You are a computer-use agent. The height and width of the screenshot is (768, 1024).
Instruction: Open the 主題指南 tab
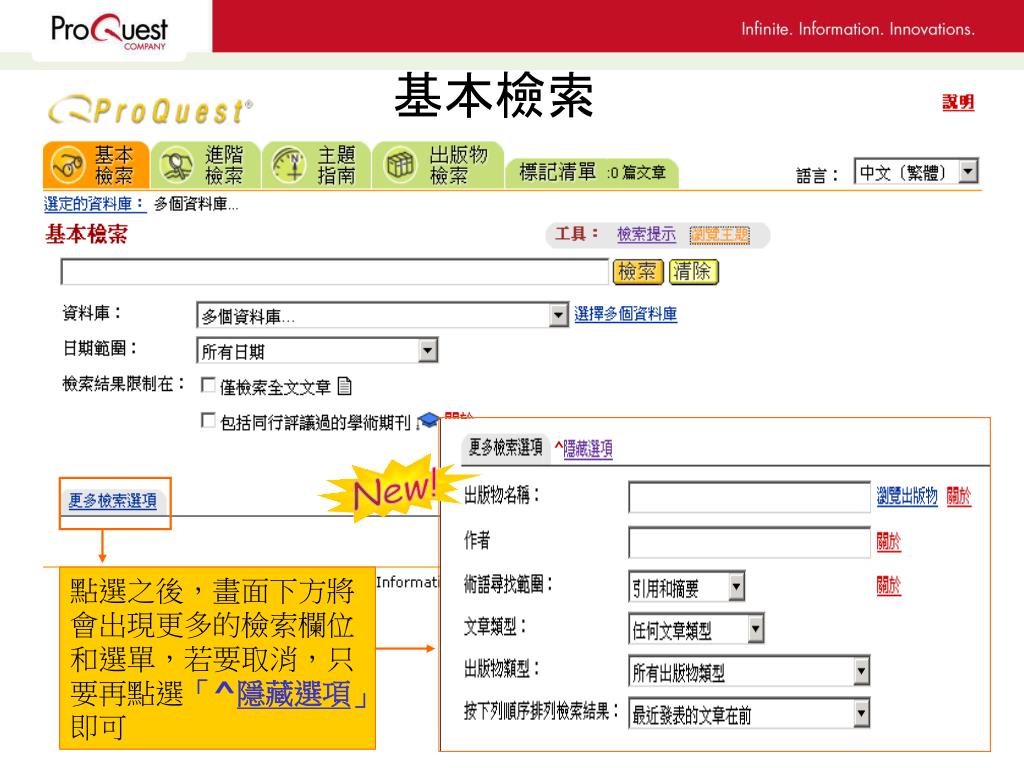coord(317,165)
